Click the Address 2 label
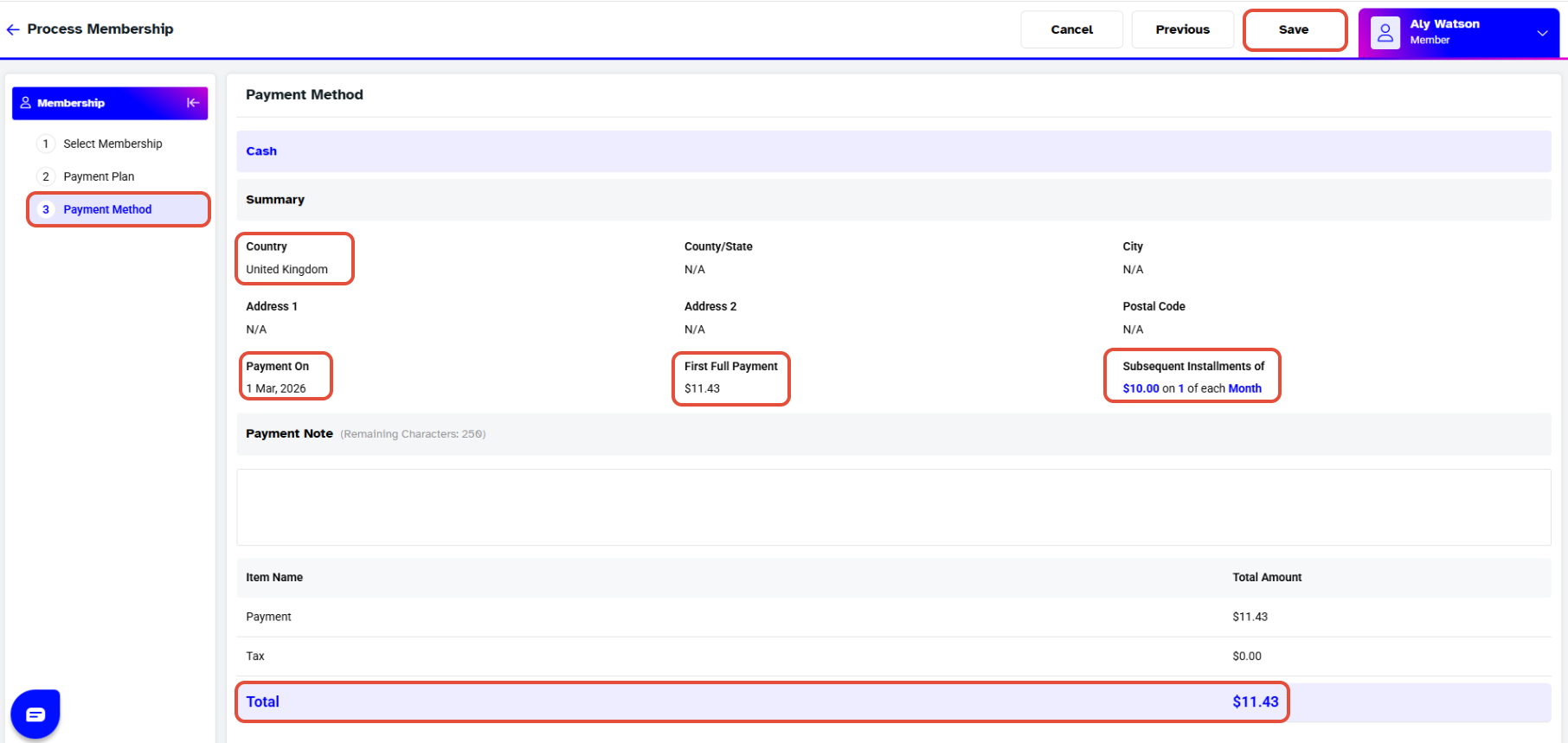 [x=710, y=306]
